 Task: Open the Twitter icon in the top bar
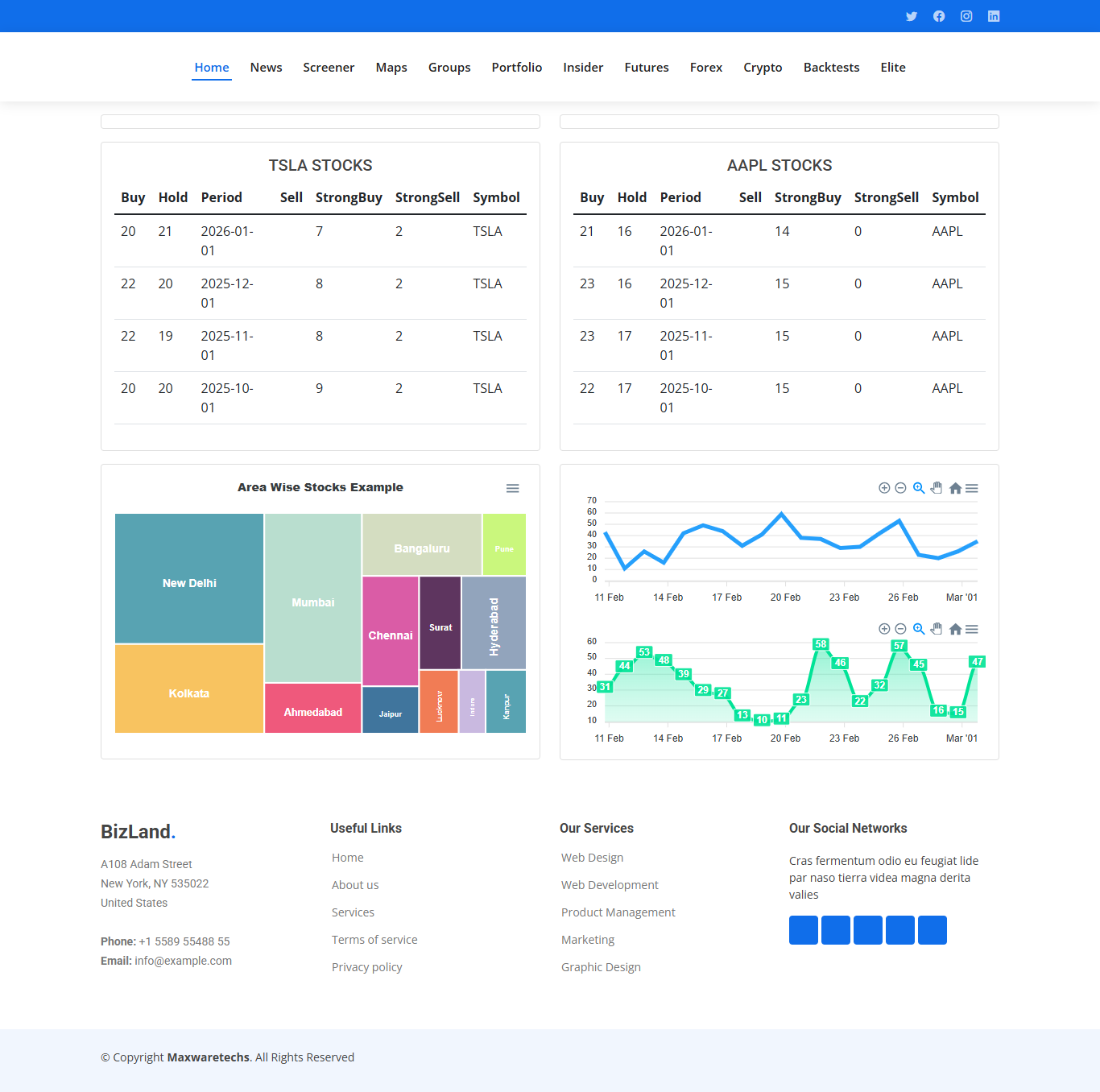pyautogui.click(x=912, y=16)
